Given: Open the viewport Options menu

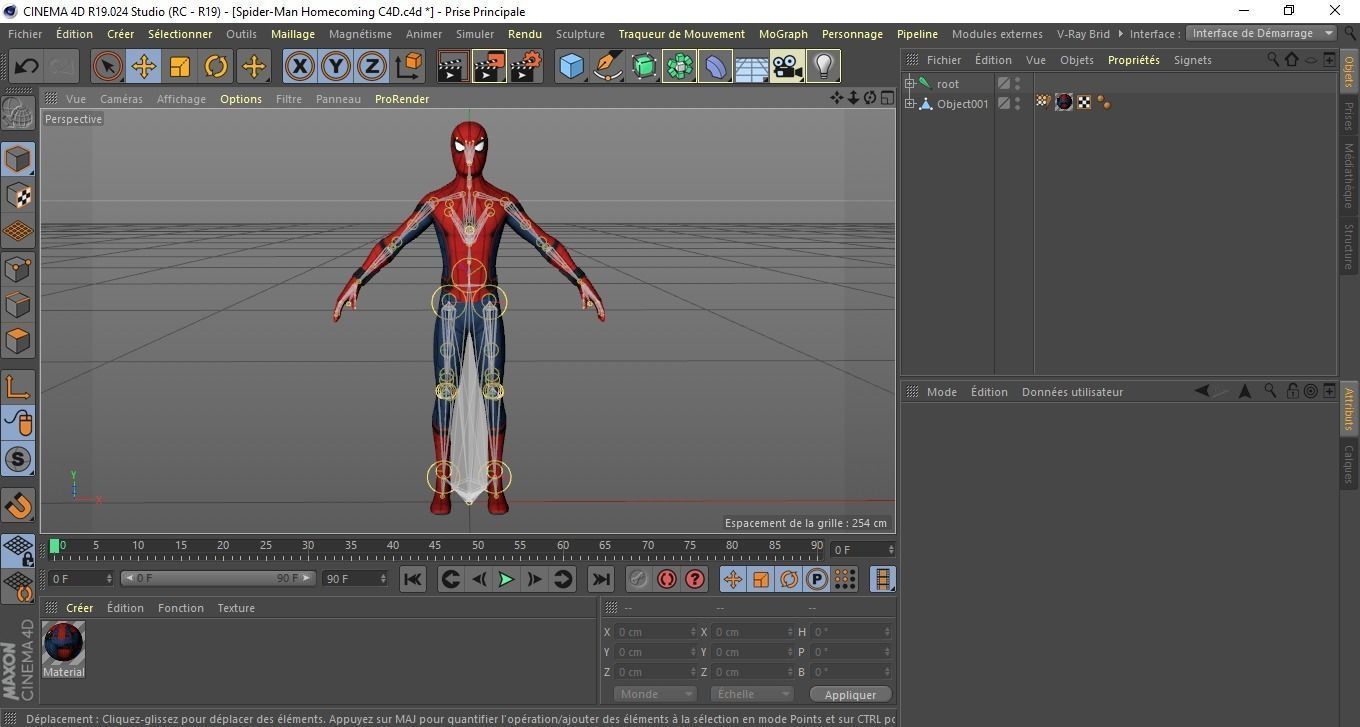Looking at the screenshot, I should point(241,99).
